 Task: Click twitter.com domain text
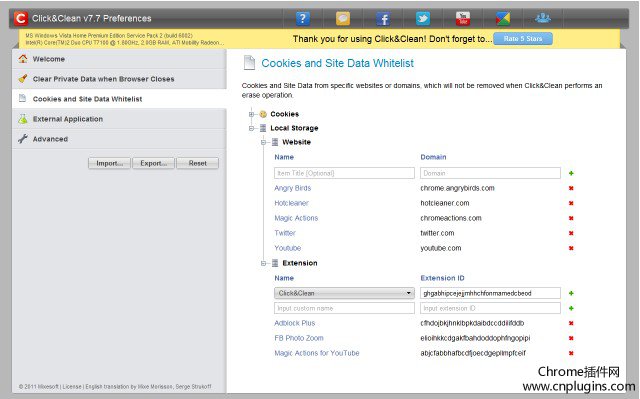pos(437,233)
